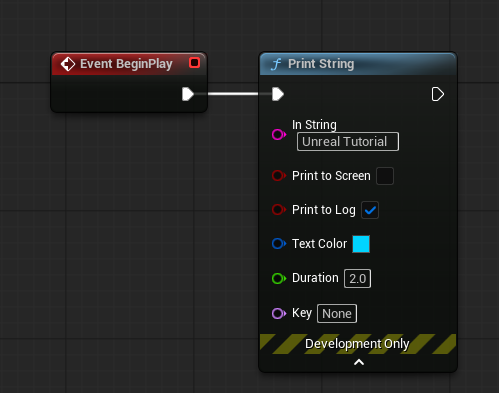
Task: Collapse the Print String advanced pins arrow
Action: pyautogui.click(x=359, y=362)
